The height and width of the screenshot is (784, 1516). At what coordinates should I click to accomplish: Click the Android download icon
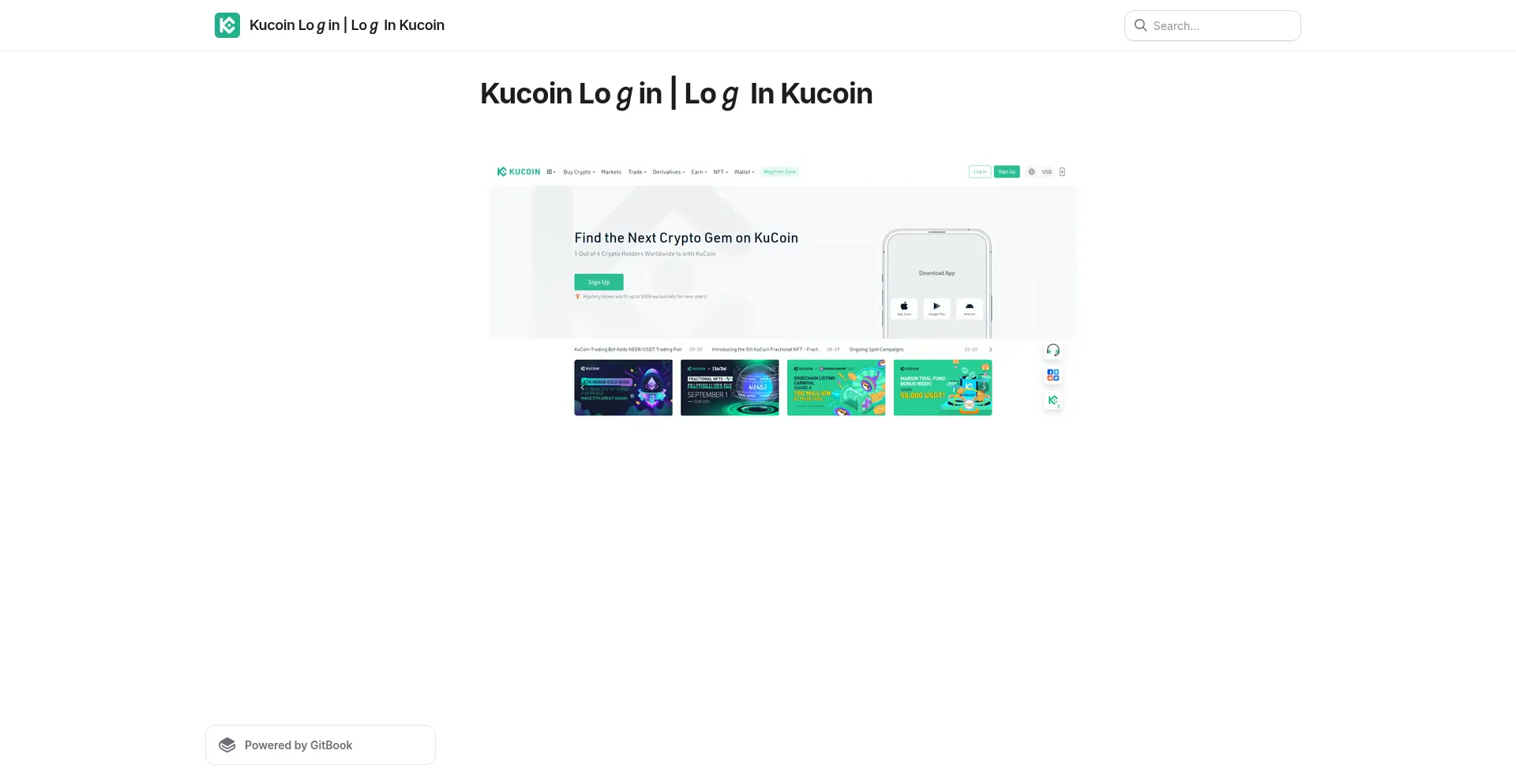970,308
